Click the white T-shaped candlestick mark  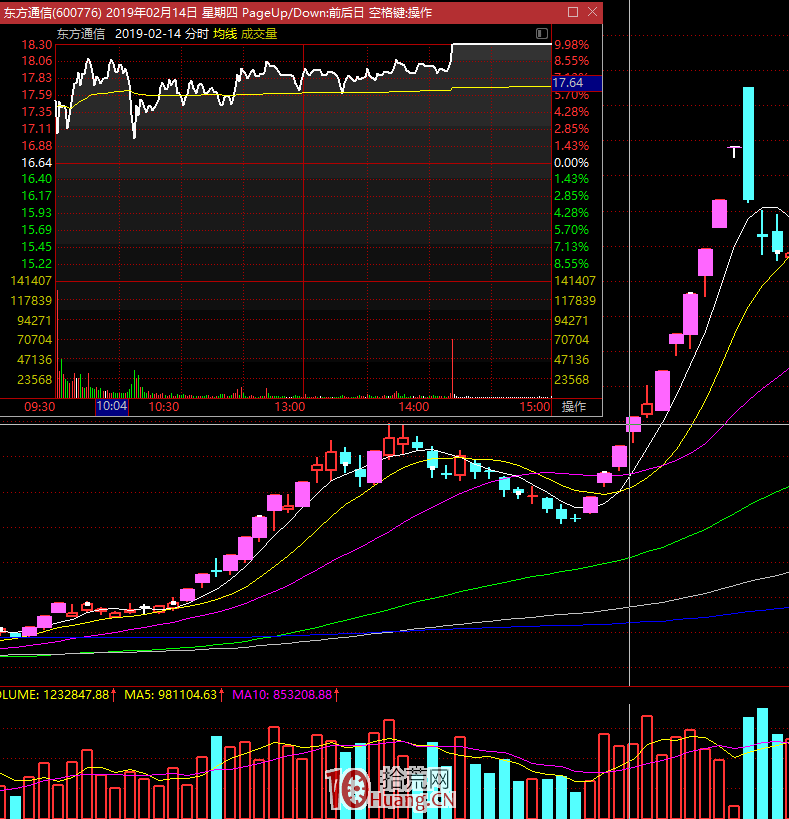pos(734,152)
